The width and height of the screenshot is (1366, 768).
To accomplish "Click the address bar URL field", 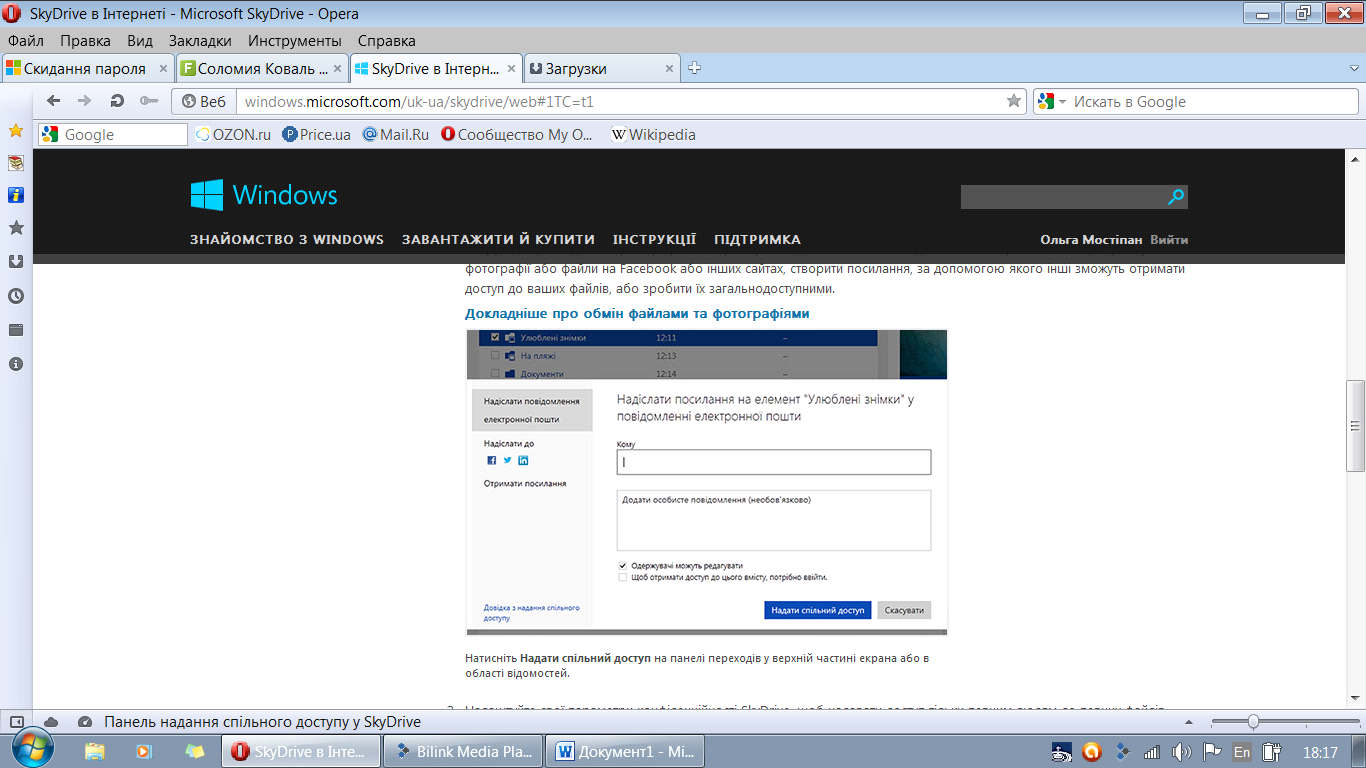I will pyautogui.click(x=620, y=101).
